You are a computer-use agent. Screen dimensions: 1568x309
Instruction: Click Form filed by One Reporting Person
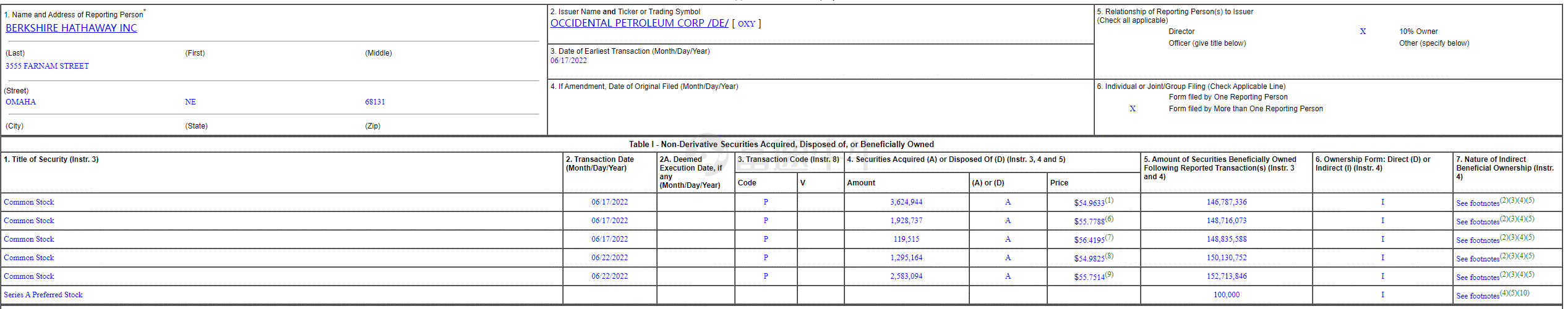(x=1228, y=97)
